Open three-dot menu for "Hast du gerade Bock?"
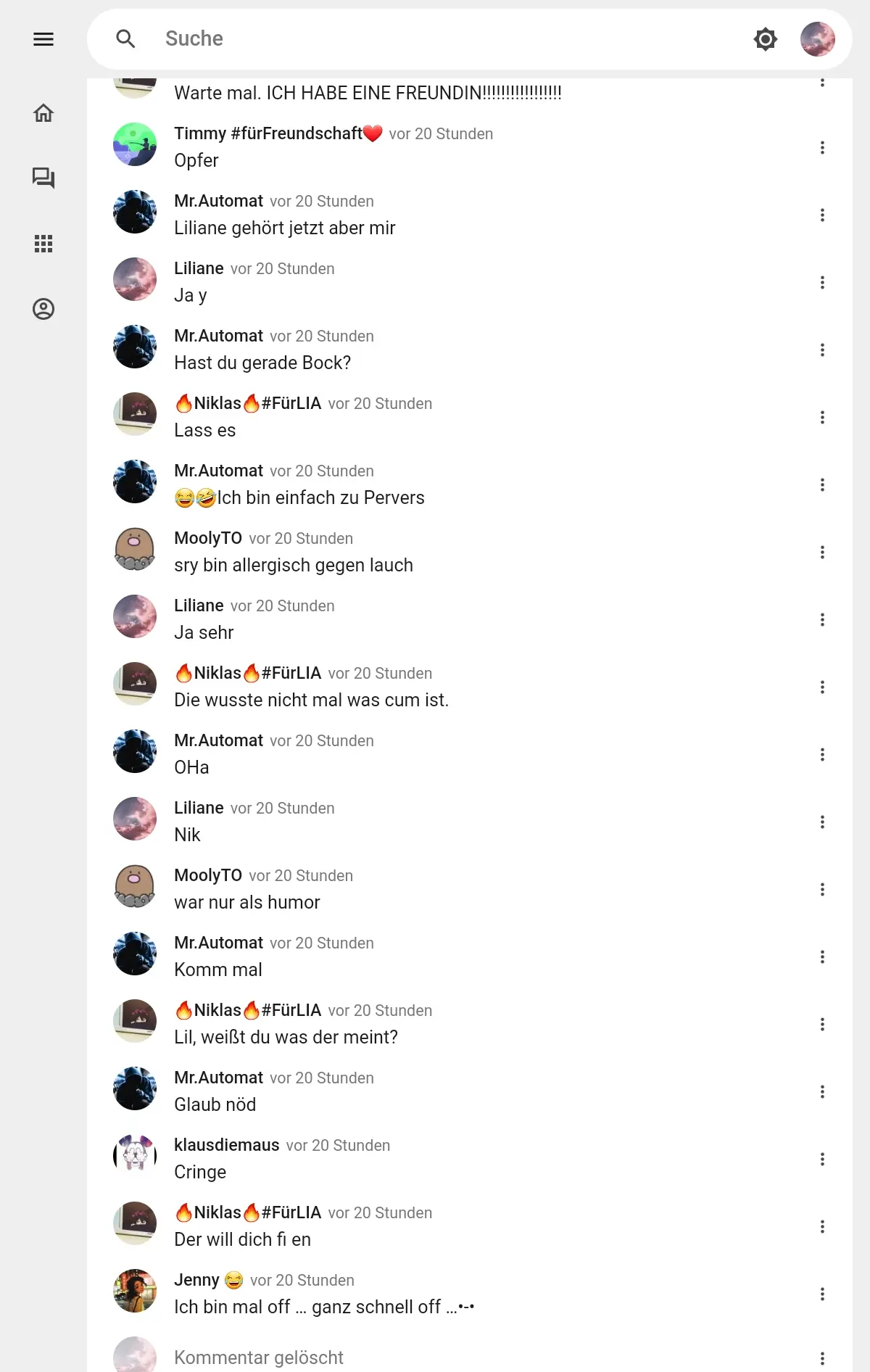Image resolution: width=870 pixels, height=1372 pixels. coord(822,350)
